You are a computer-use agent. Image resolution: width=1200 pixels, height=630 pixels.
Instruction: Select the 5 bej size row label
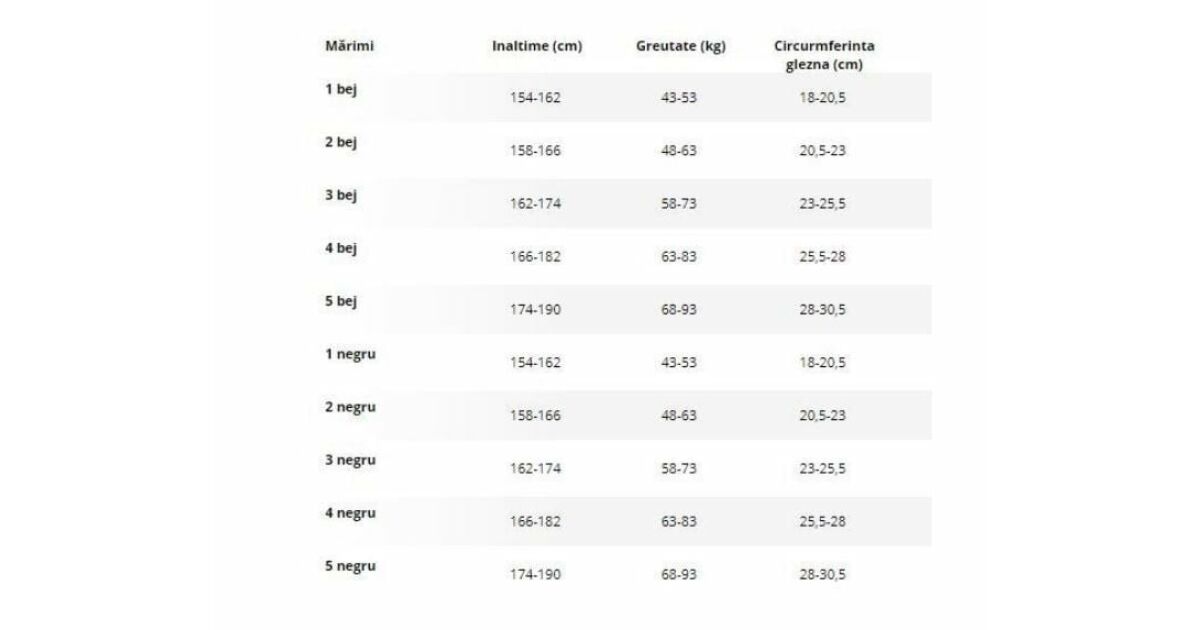tap(341, 301)
